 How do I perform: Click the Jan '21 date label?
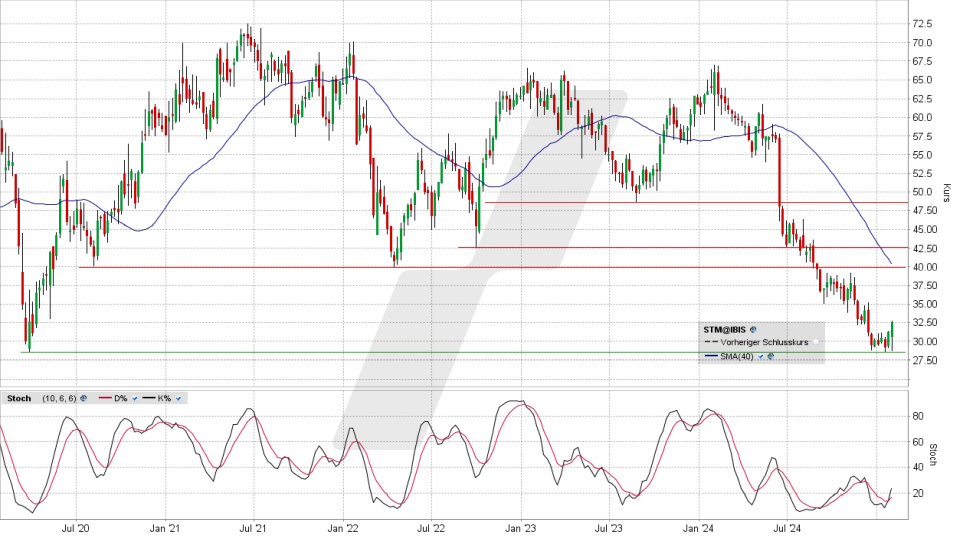tap(165, 528)
